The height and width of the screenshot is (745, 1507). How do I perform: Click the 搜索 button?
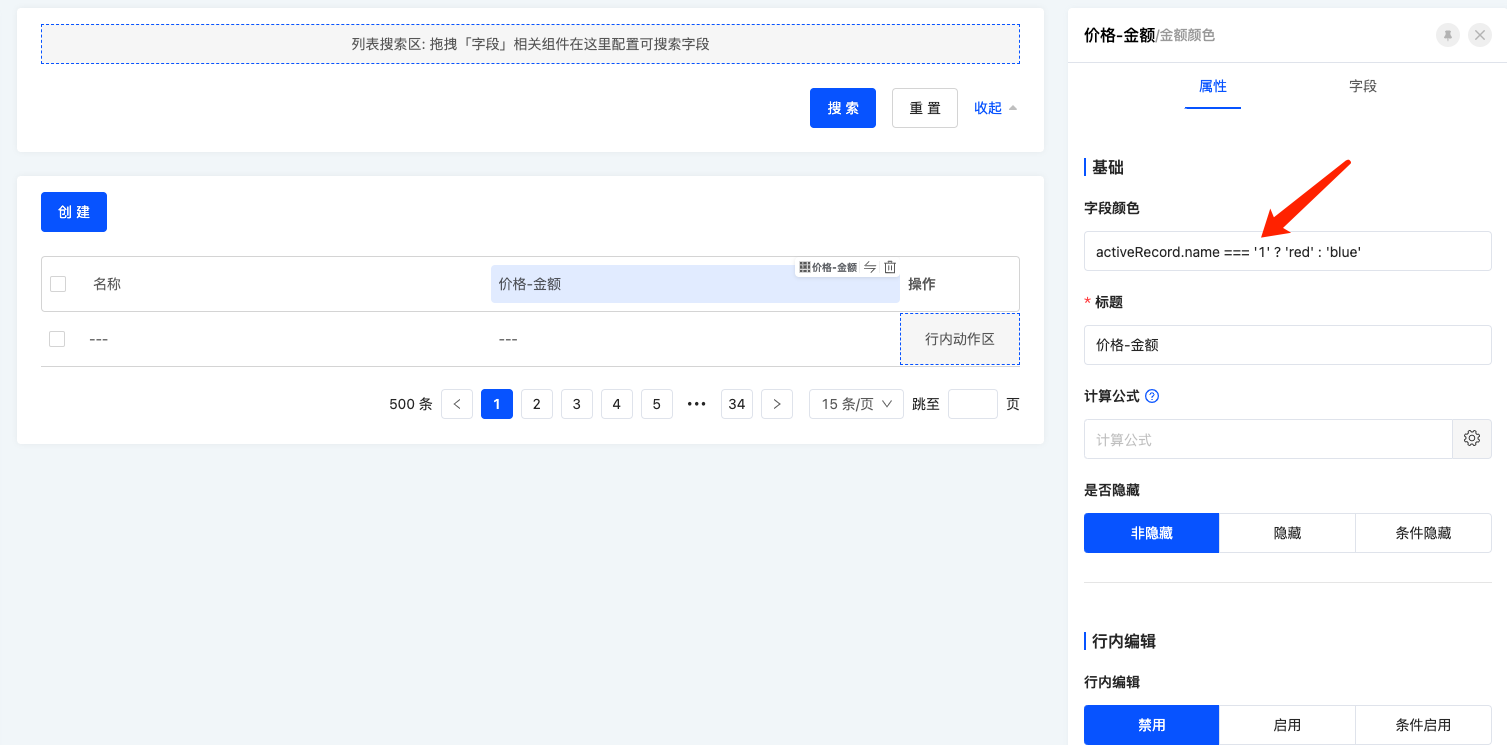click(x=843, y=108)
